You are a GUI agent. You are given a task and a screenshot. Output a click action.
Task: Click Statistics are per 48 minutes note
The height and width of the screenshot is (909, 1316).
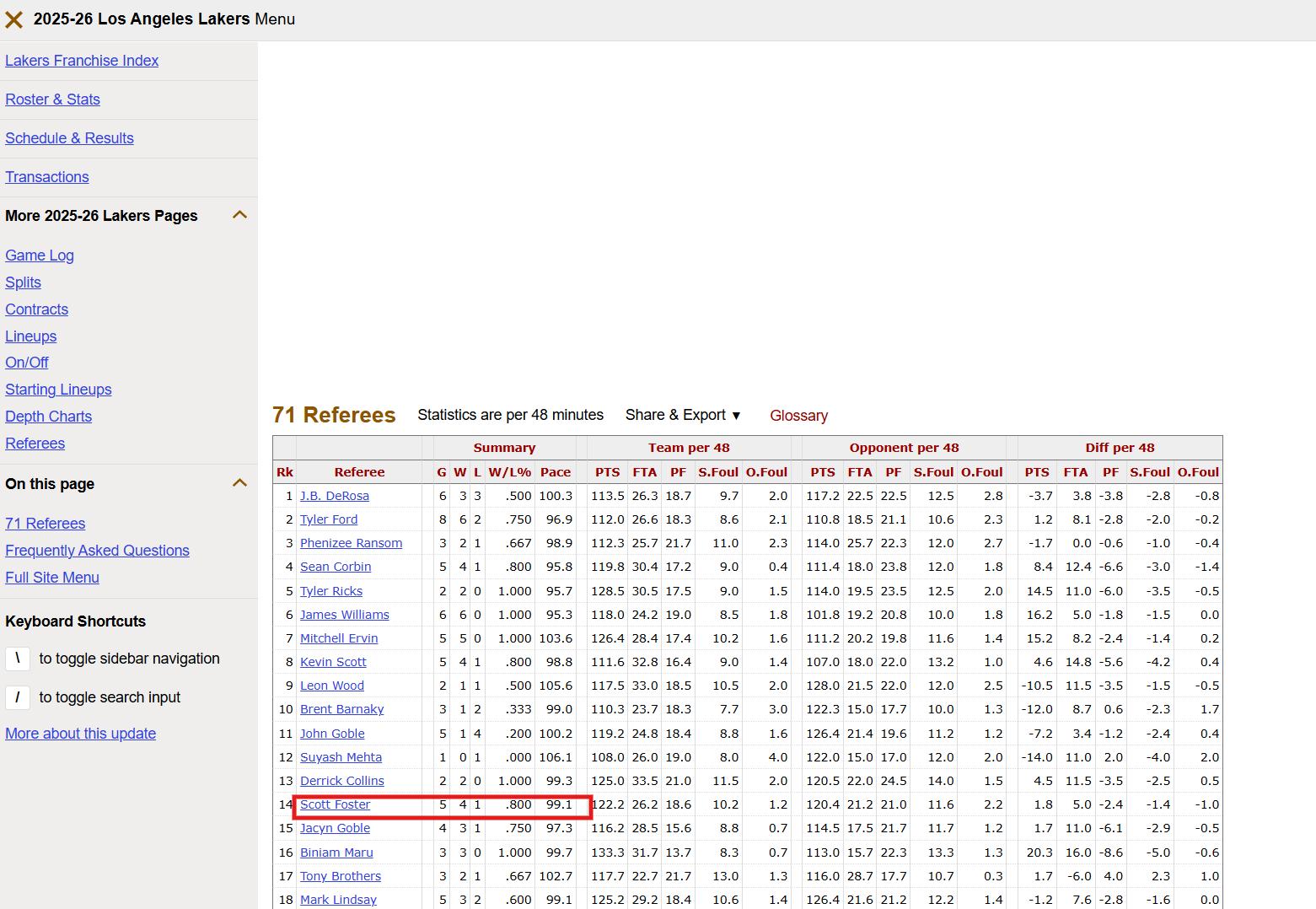(510, 415)
